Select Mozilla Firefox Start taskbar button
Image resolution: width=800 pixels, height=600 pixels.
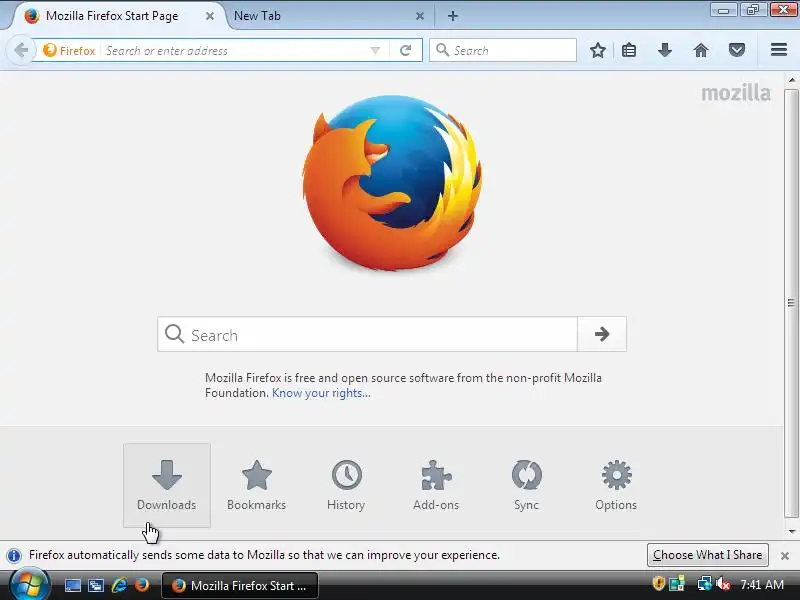point(240,585)
